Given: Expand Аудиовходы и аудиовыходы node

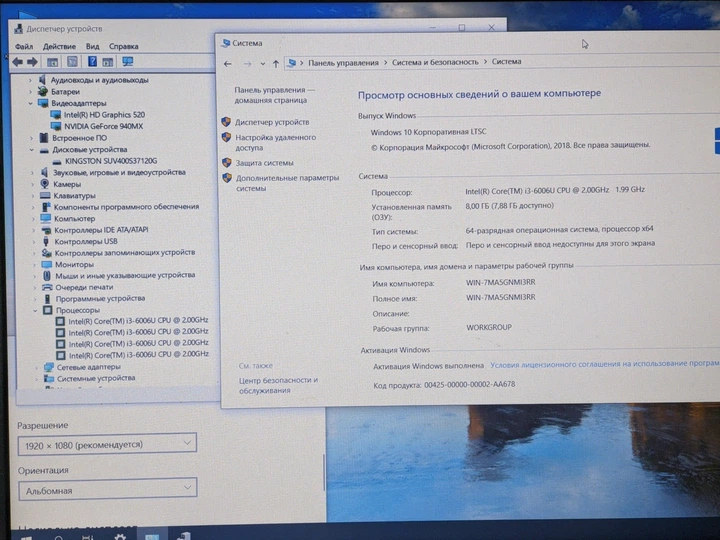Looking at the screenshot, I should 30,80.
